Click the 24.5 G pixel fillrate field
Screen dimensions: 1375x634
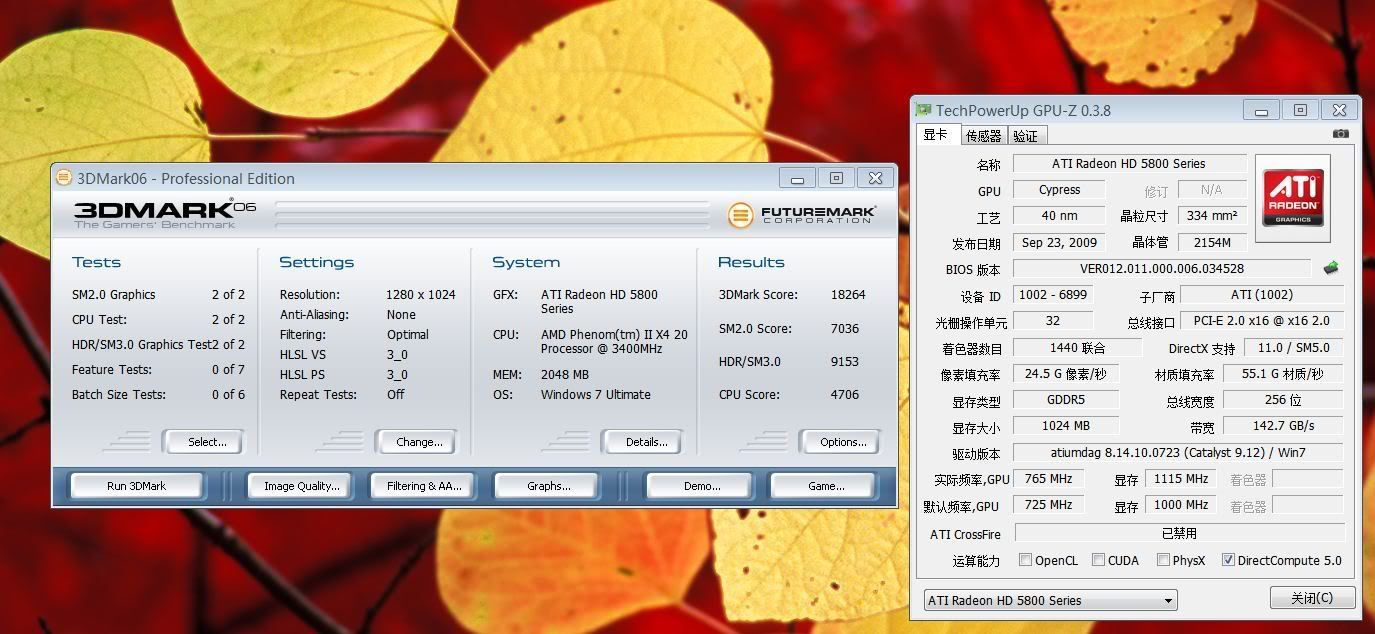tap(1065, 374)
